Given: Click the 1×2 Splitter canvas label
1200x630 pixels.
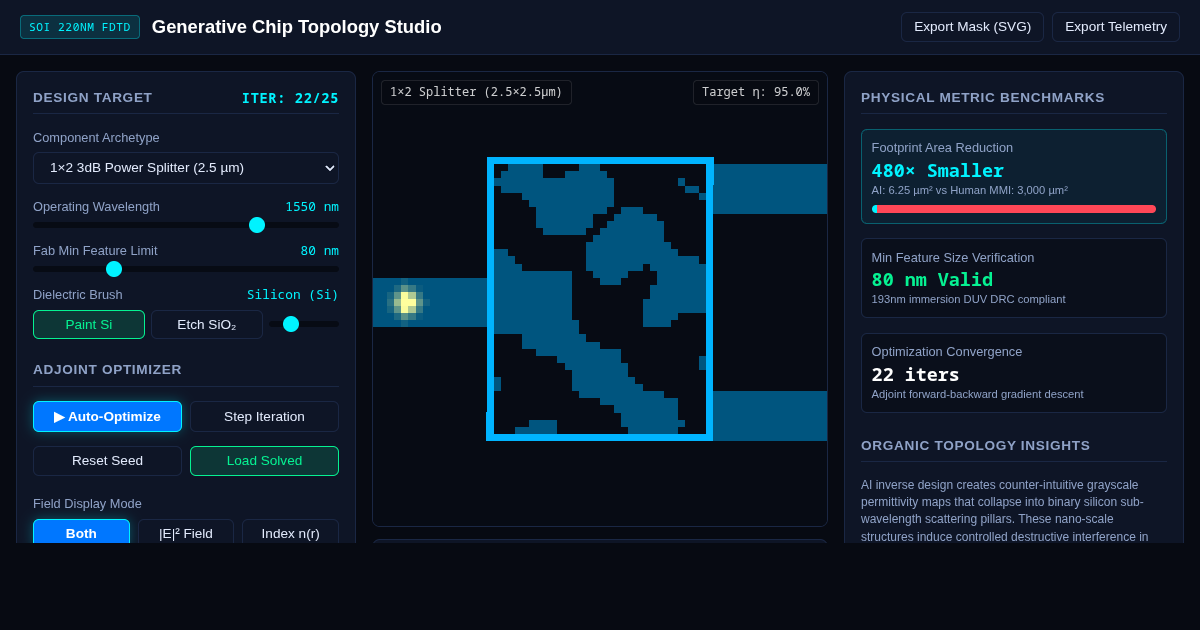Looking at the screenshot, I should click(476, 92).
